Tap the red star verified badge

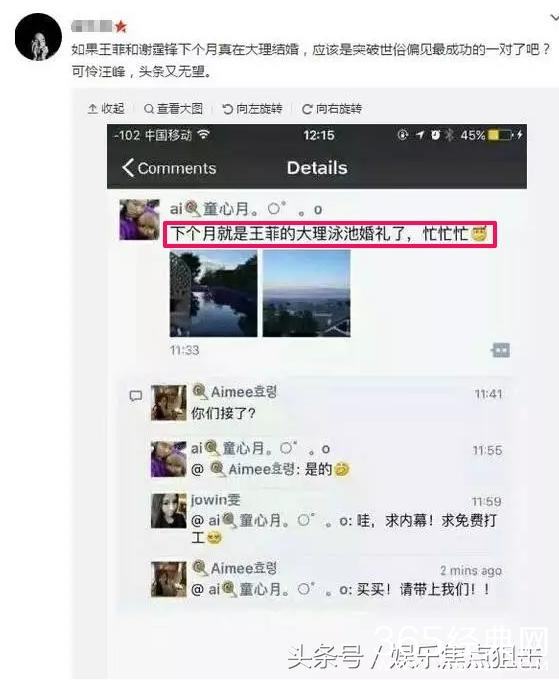coord(121,26)
